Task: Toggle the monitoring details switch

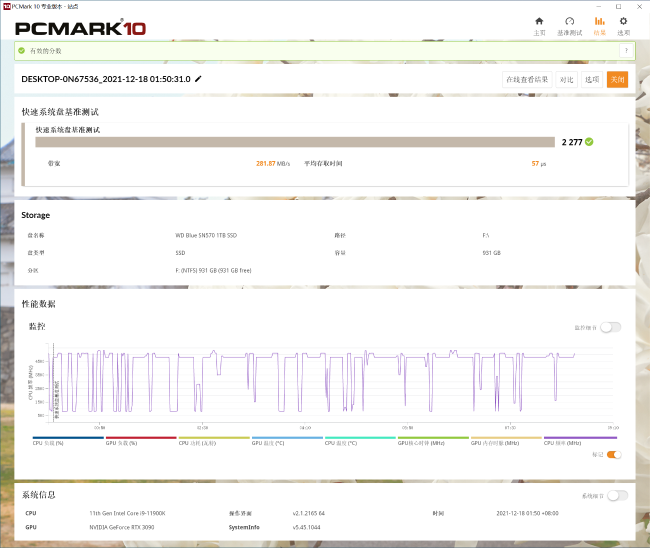Action: 611,327
